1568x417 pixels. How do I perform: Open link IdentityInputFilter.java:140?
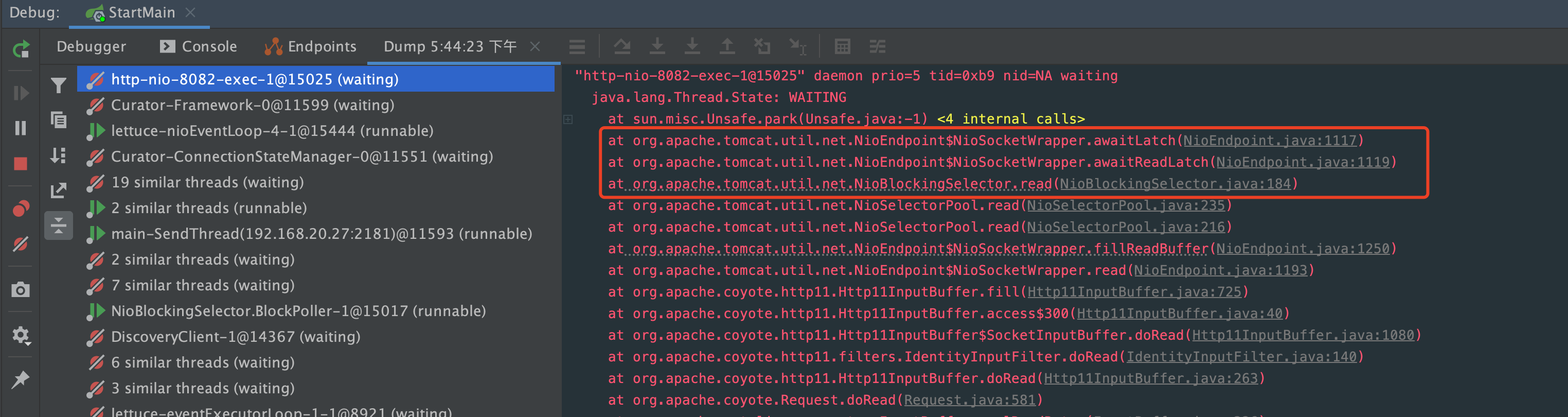[x=1242, y=357]
